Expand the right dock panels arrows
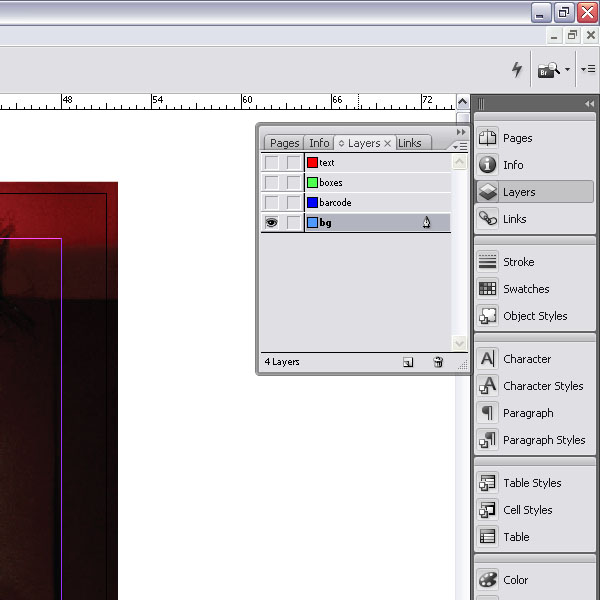This screenshot has width=600, height=600. [589, 104]
